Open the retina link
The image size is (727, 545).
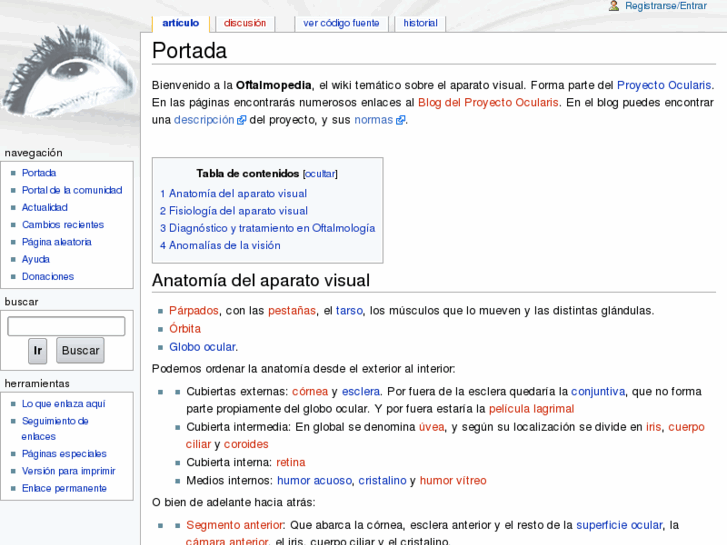291,462
